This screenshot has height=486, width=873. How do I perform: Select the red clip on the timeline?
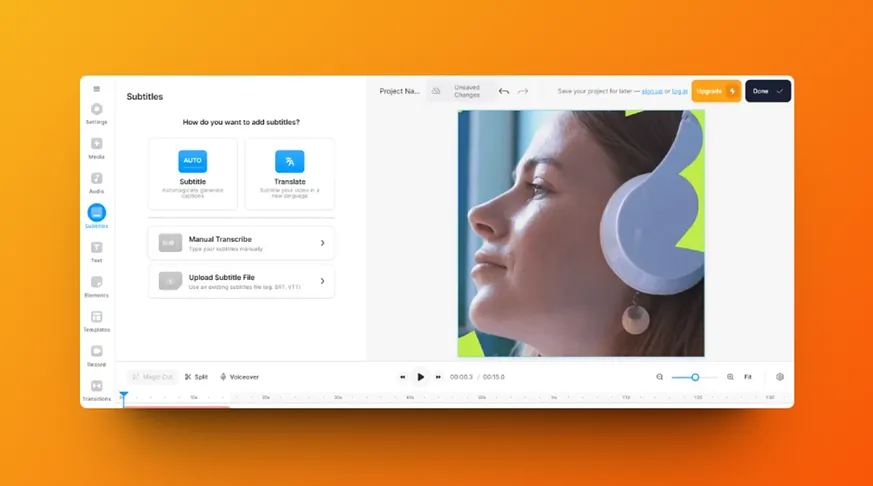tap(177, 406)
